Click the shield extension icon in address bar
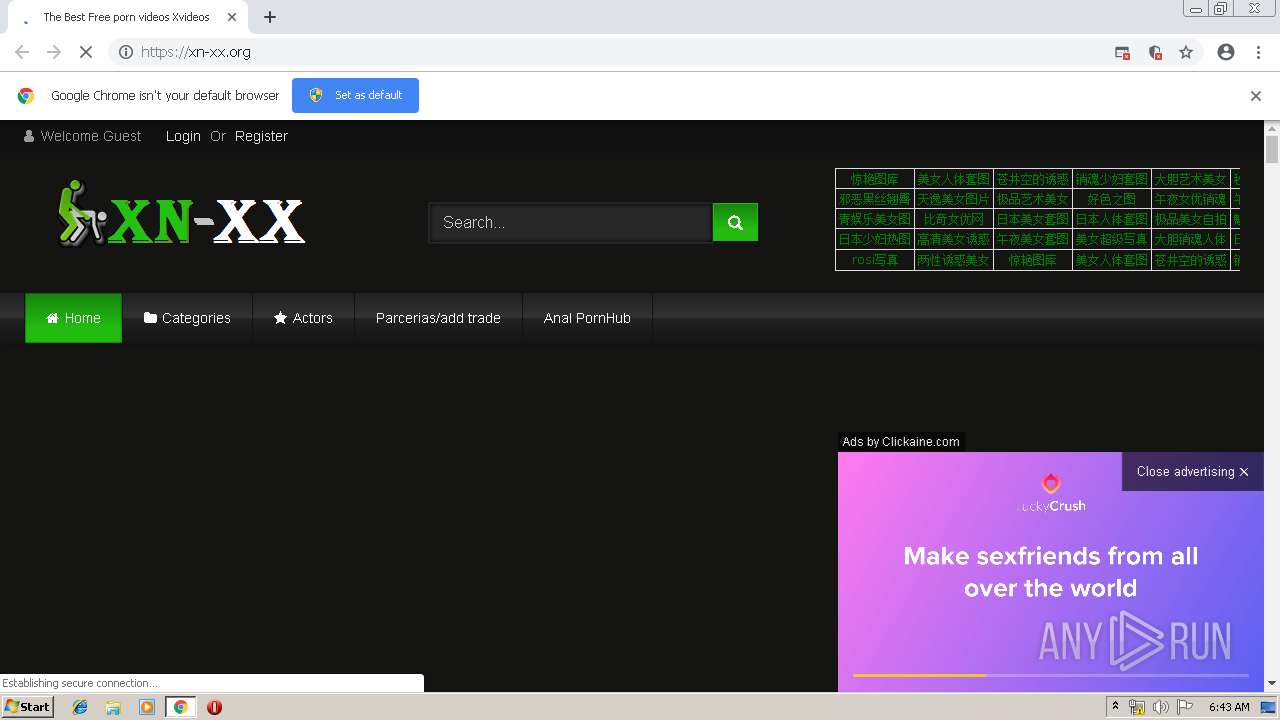 click(x=1155, y=53)
